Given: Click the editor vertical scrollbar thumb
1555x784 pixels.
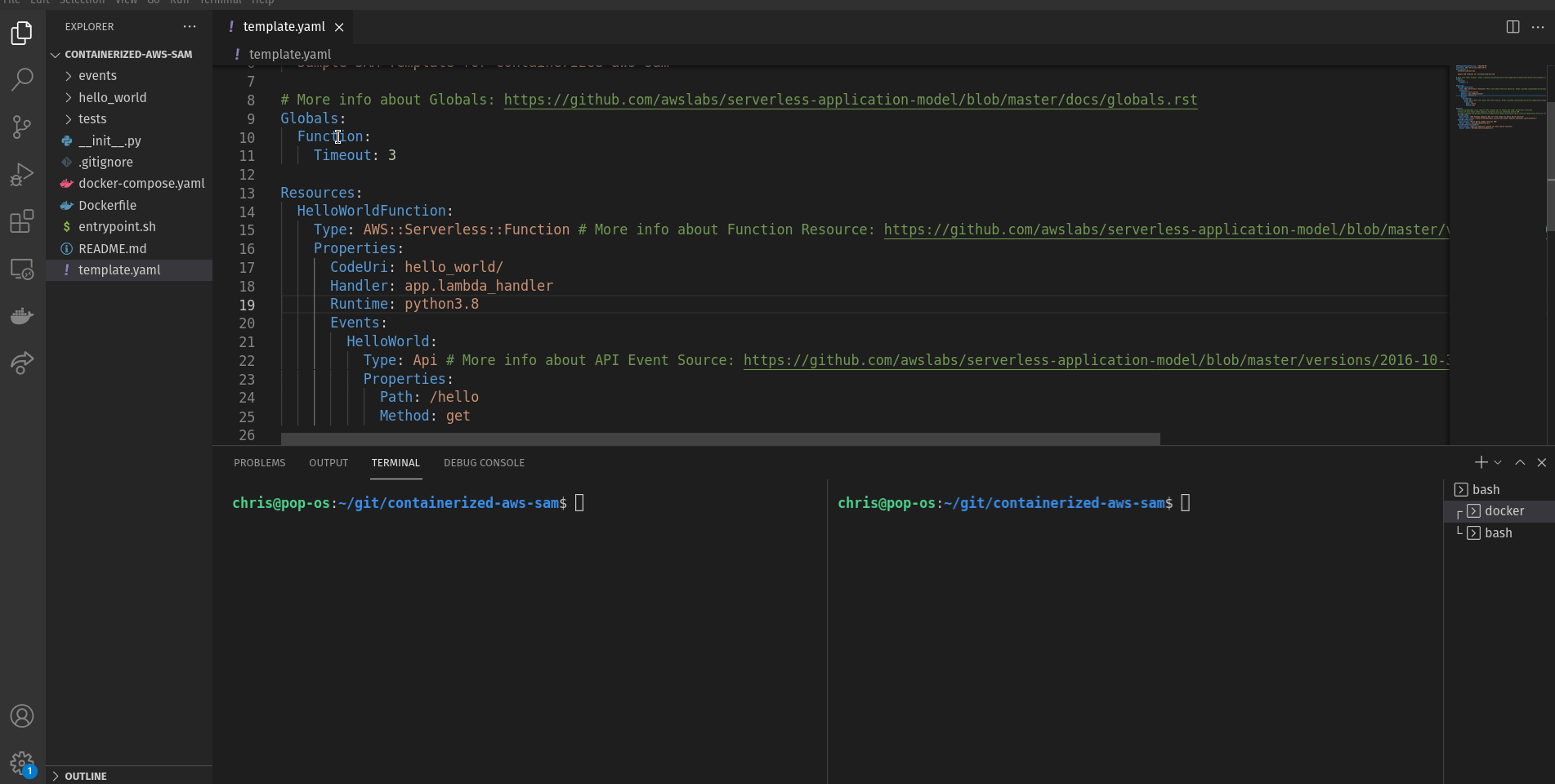Looking at the screenshot, I should tap(1550, 166).
